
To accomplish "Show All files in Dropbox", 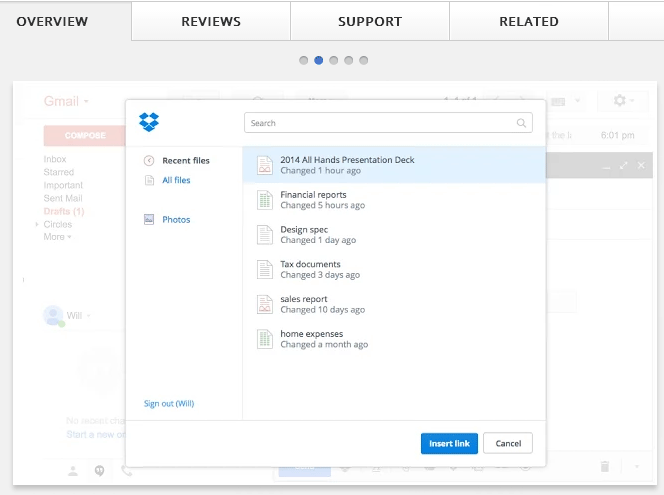I will pos(176,180).
